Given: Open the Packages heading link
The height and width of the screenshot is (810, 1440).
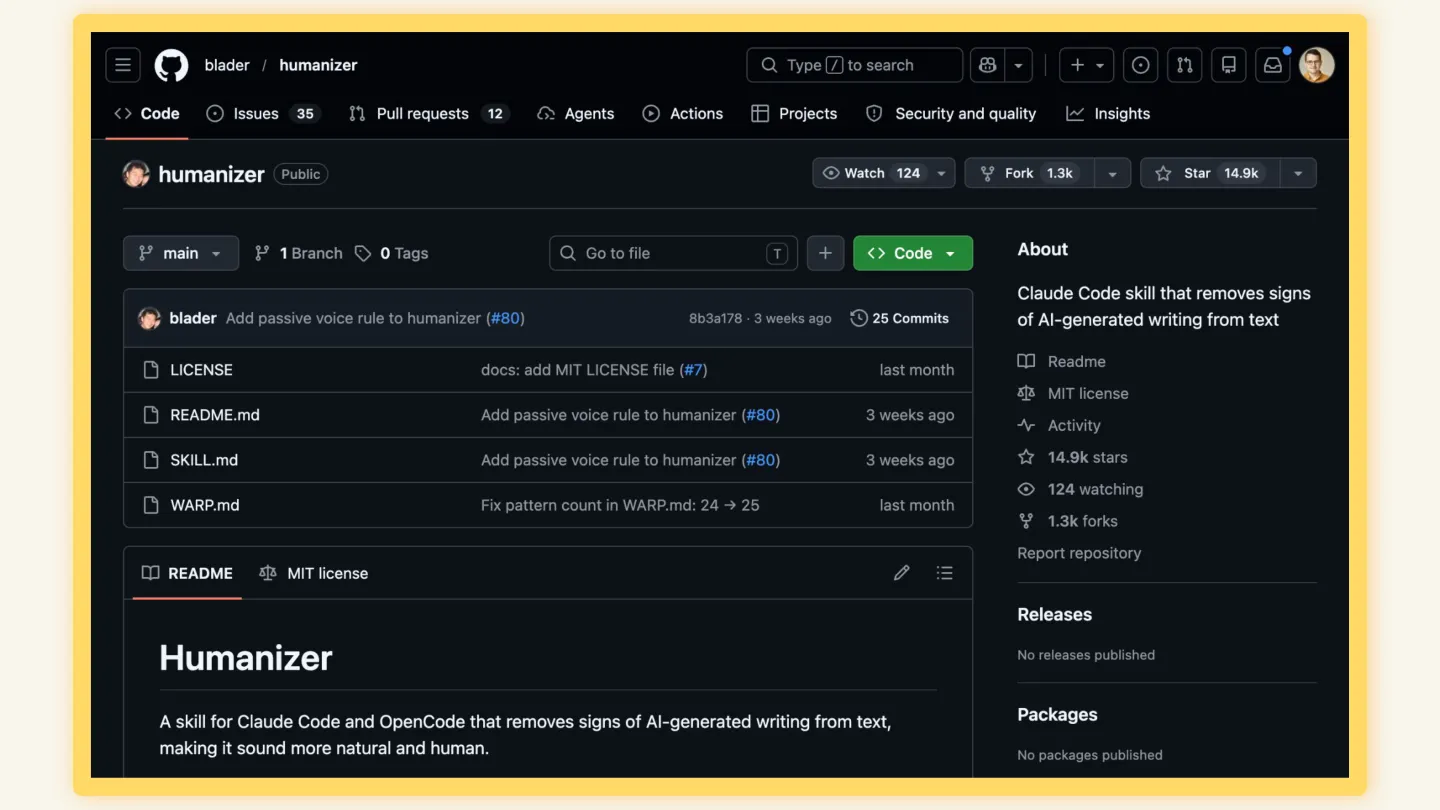Looking at the screenshot, I should 1057,714.
